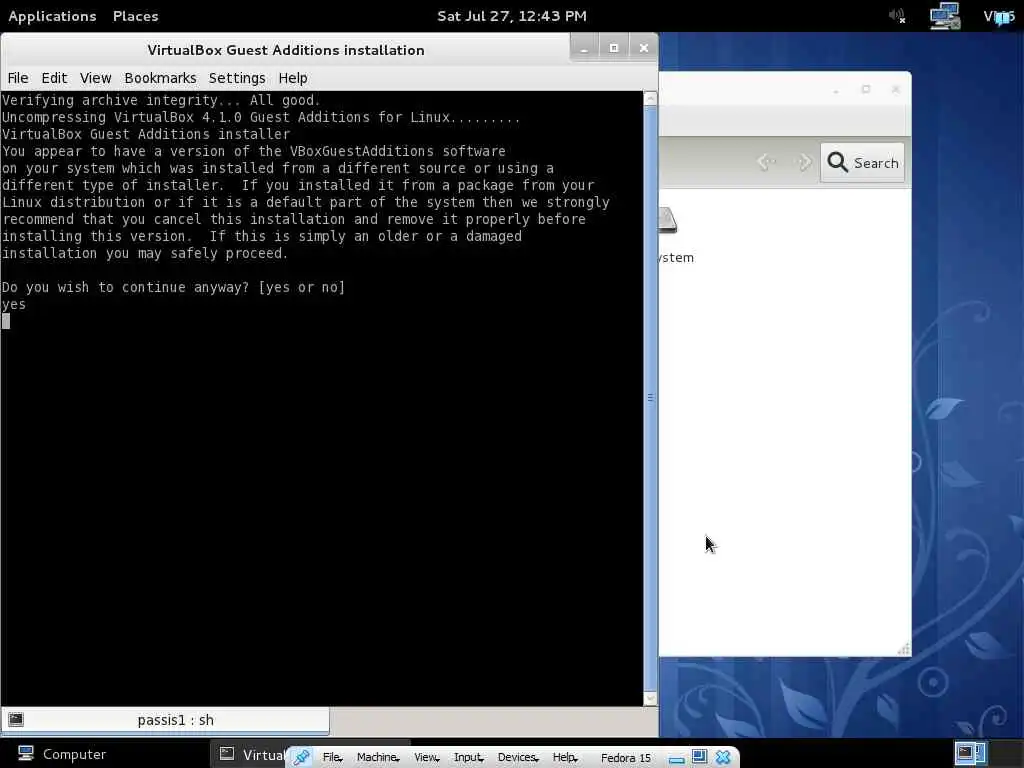
Task: Open the Applications menu in top panel
Action: click(x=52, y=16)
